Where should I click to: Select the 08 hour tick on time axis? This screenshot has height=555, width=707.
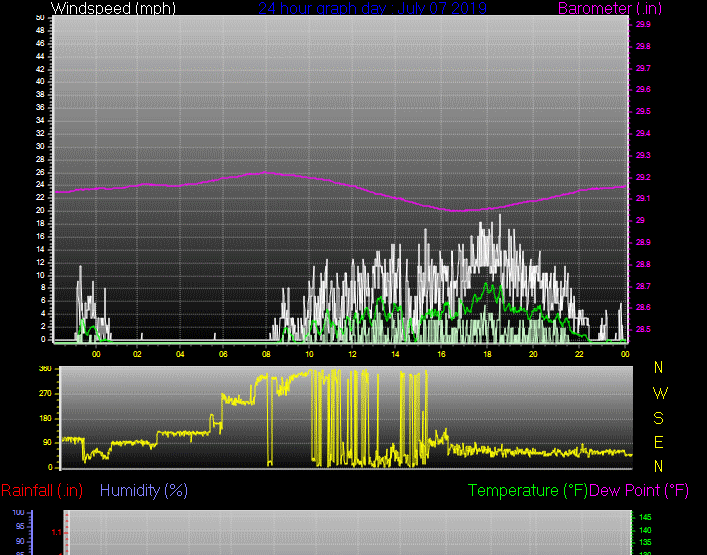coord(266,354)
